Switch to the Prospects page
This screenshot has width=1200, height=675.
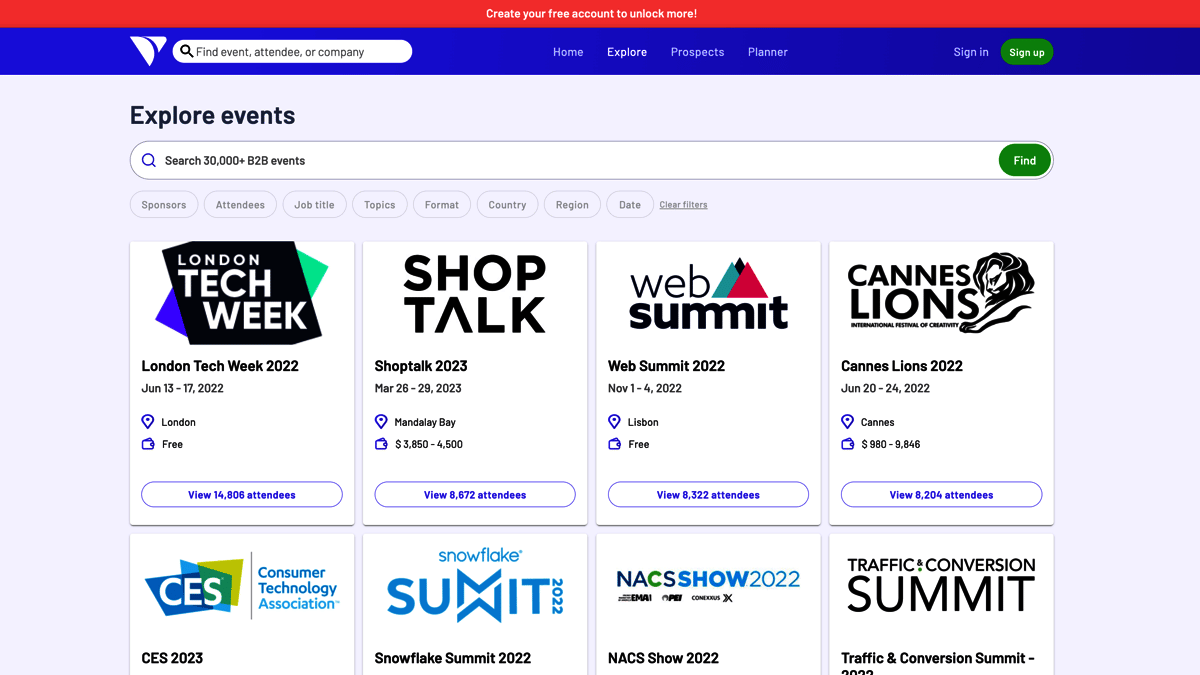coord(697,51)
